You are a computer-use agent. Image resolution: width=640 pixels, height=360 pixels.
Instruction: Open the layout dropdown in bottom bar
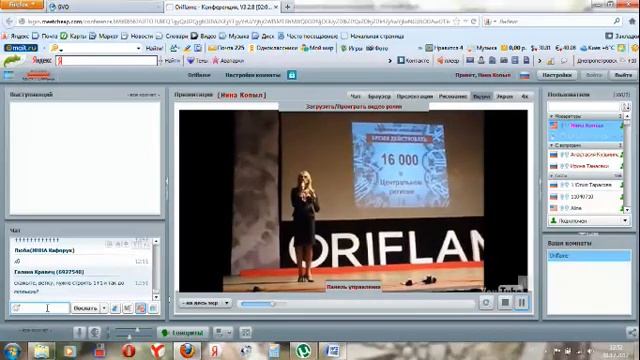tap(223, 333)
